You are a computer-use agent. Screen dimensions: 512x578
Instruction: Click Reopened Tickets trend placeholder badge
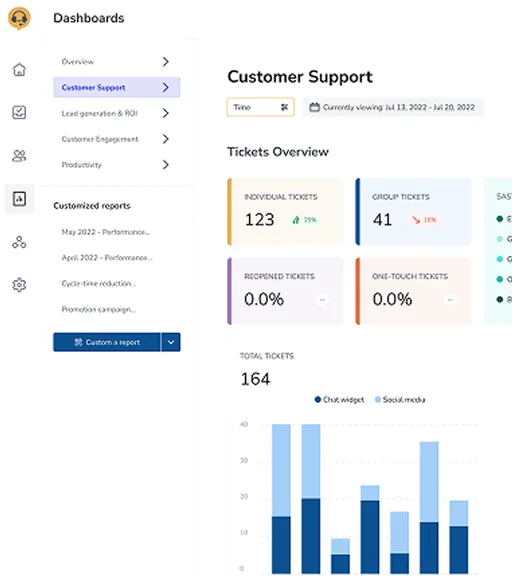[x=322, y=300]
